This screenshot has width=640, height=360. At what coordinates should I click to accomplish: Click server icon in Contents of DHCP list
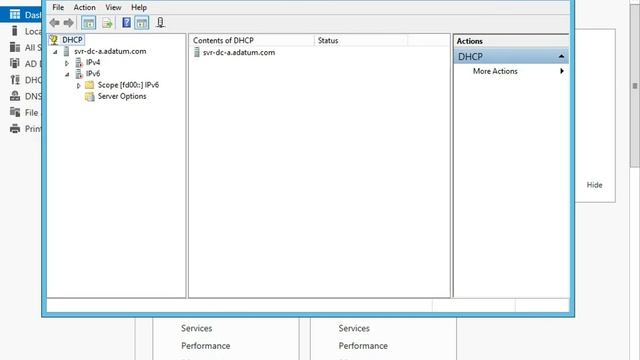(x=197, y=52)
